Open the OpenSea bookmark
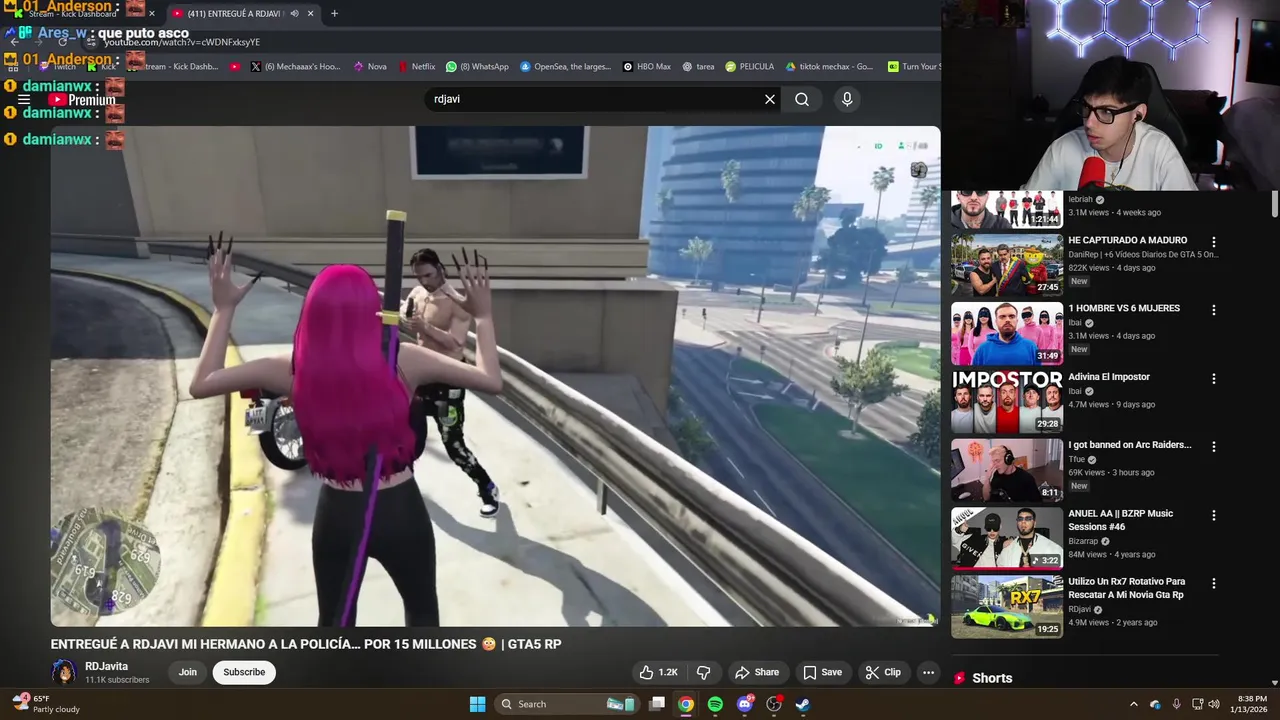The width and height of the screenshot is (1280, 720). (x=565, y=67)
